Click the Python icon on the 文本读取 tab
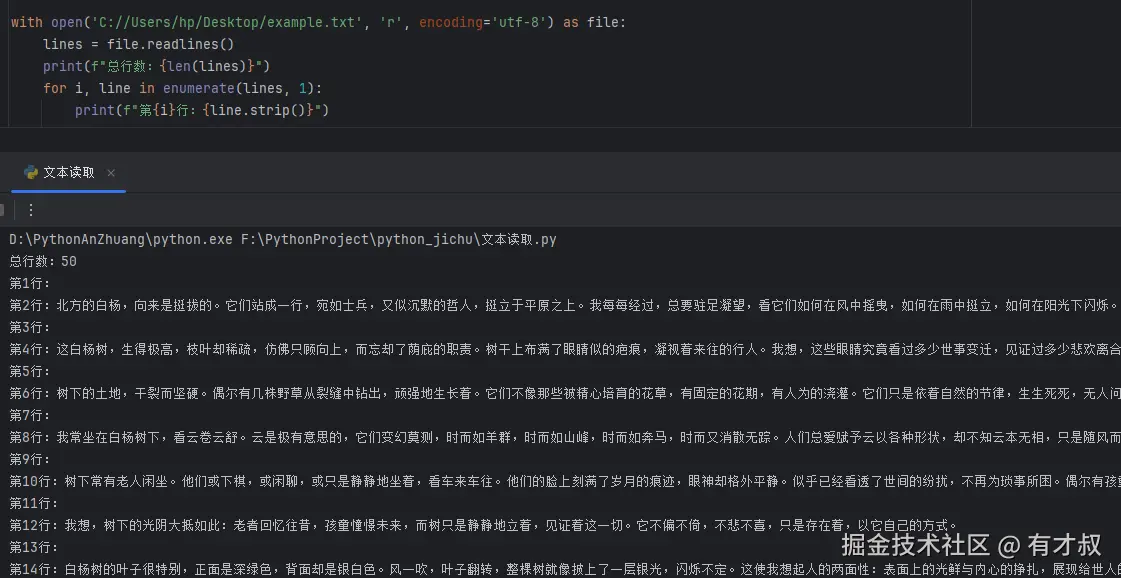The image size is (1121, 578). (31, 172)
